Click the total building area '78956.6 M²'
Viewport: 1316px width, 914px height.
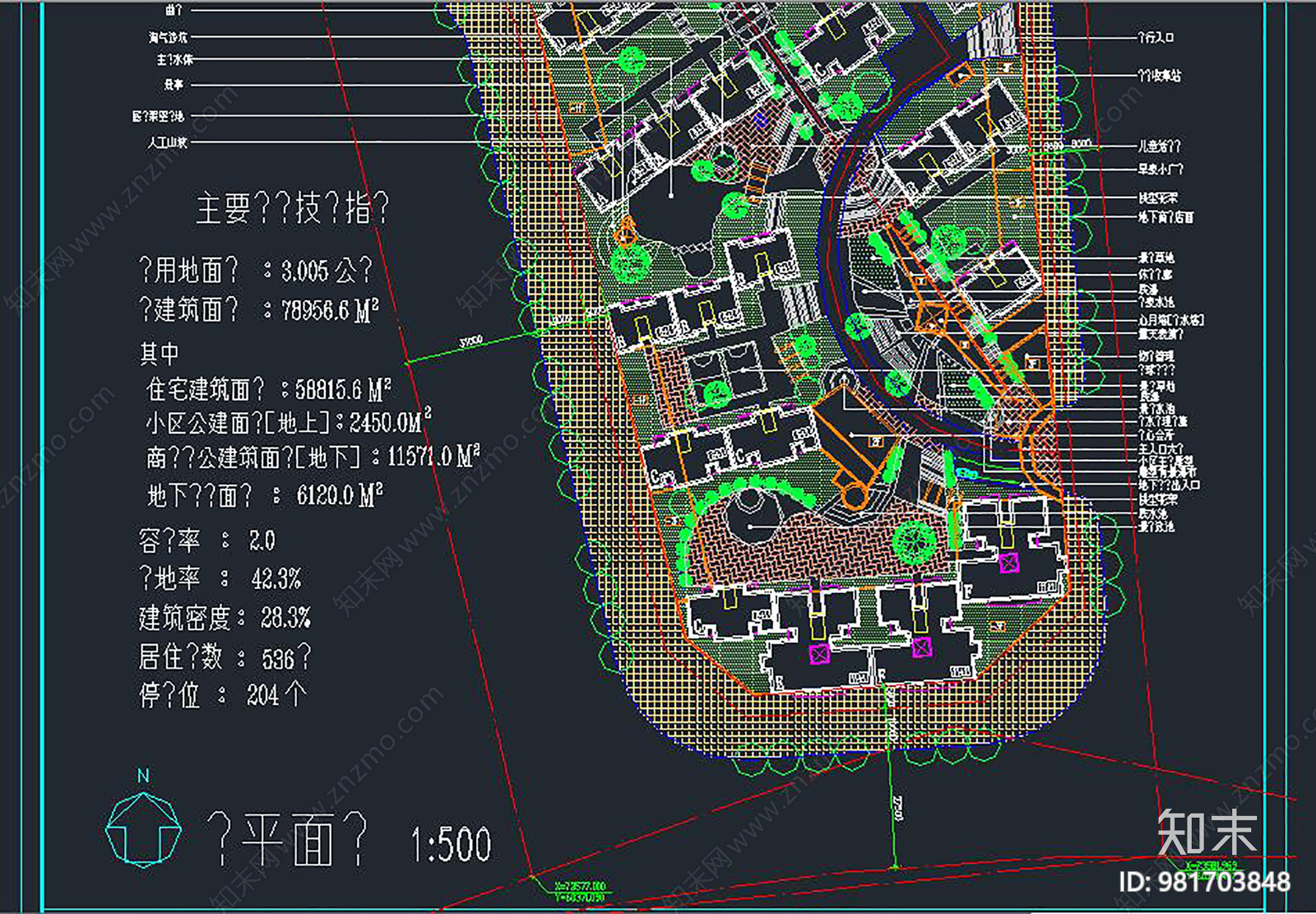tap(331, 310)
